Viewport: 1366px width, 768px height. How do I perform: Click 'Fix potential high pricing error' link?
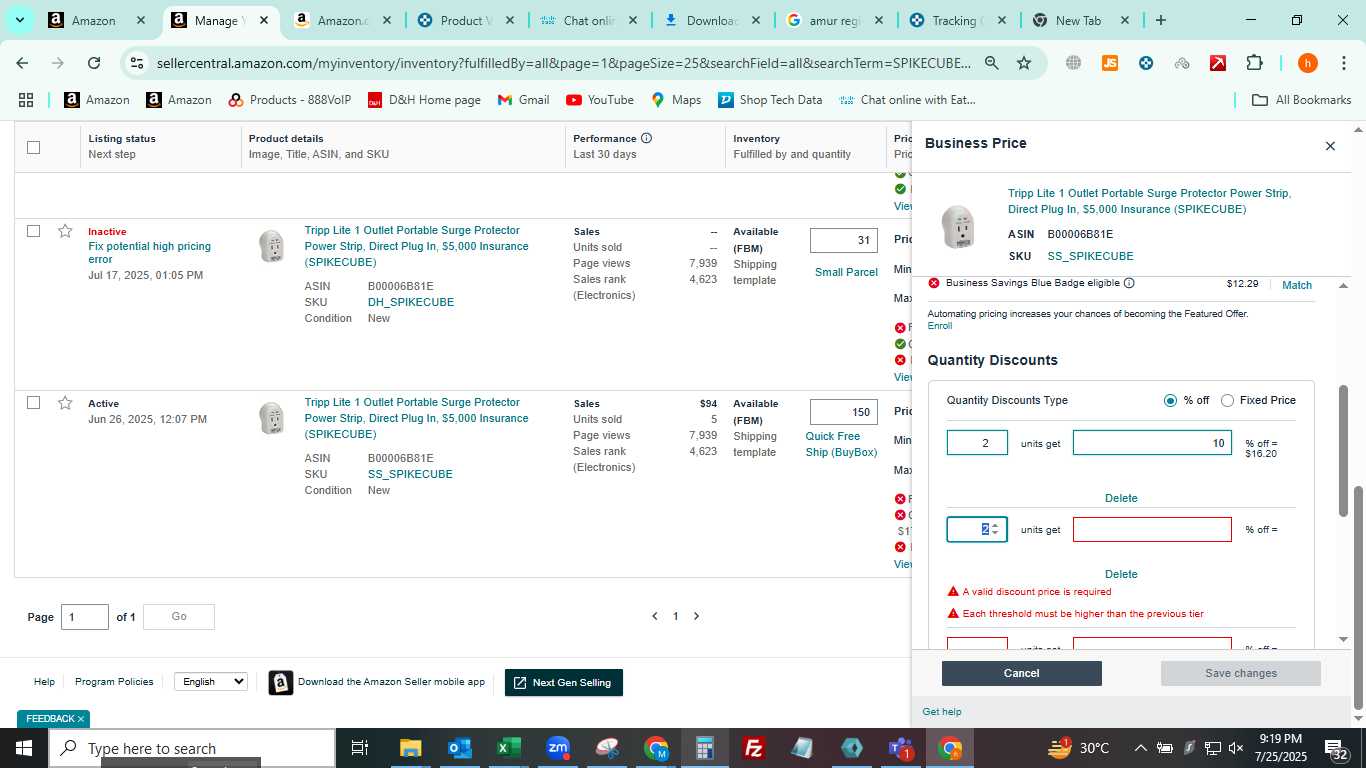click(149, 252)
